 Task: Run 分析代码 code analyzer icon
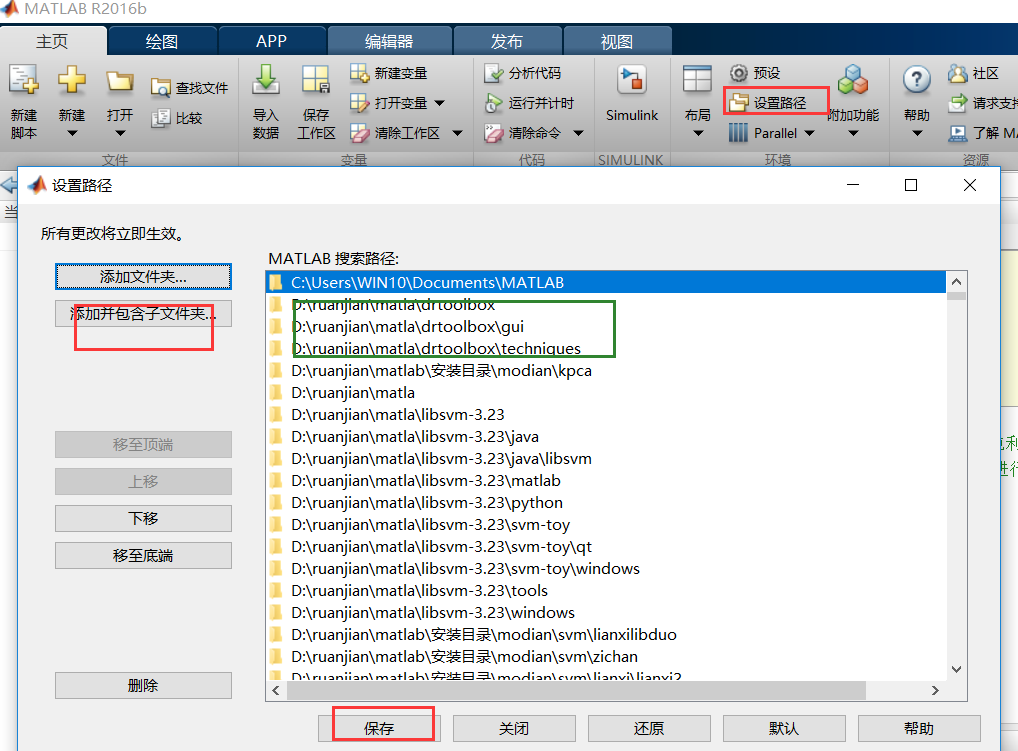495,73
